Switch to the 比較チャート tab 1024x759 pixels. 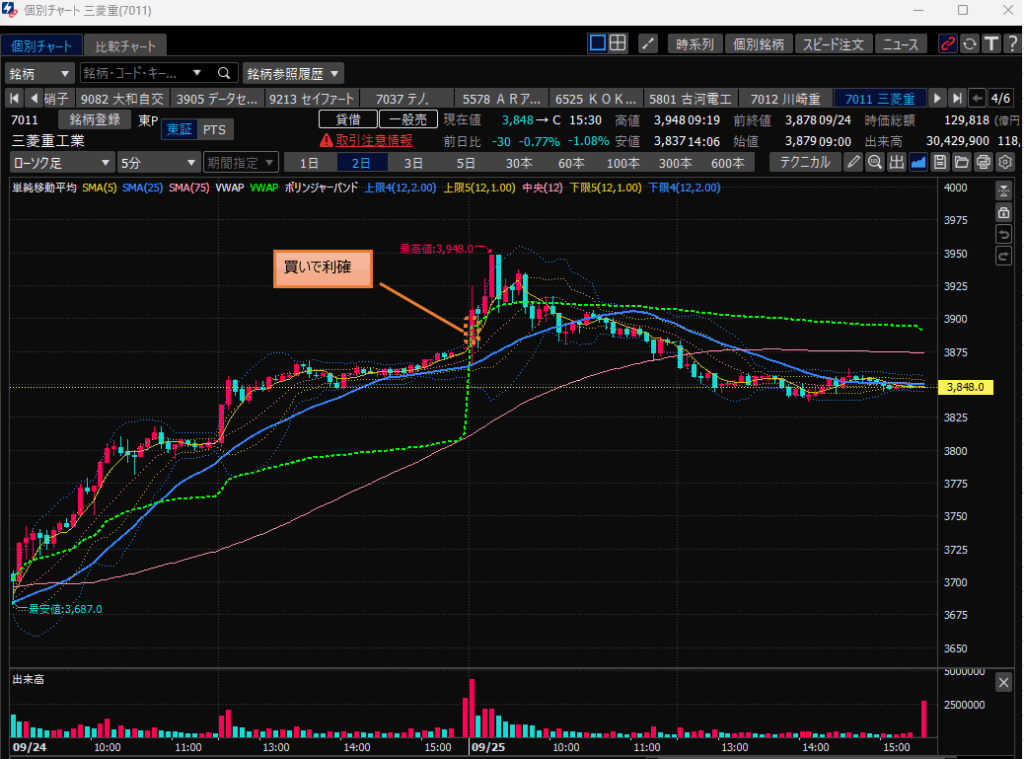(125, 46)
